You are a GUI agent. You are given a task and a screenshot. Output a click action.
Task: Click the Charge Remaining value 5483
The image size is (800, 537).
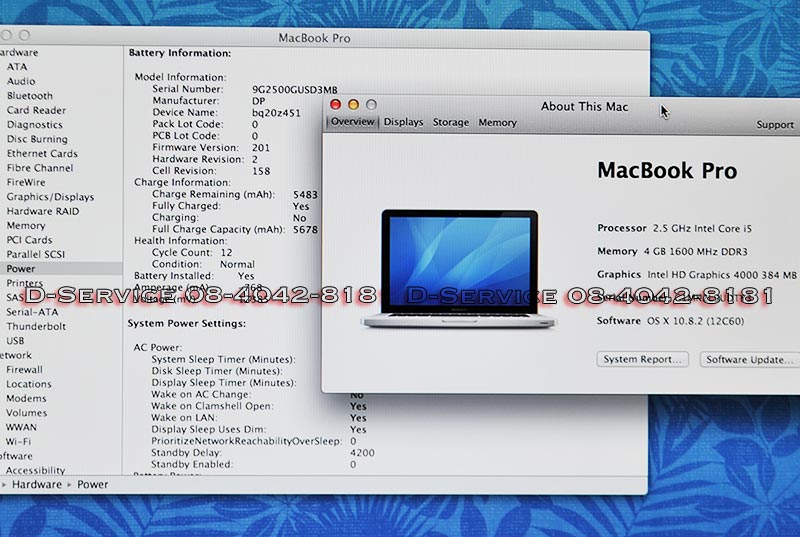click(x=305, y=195)
